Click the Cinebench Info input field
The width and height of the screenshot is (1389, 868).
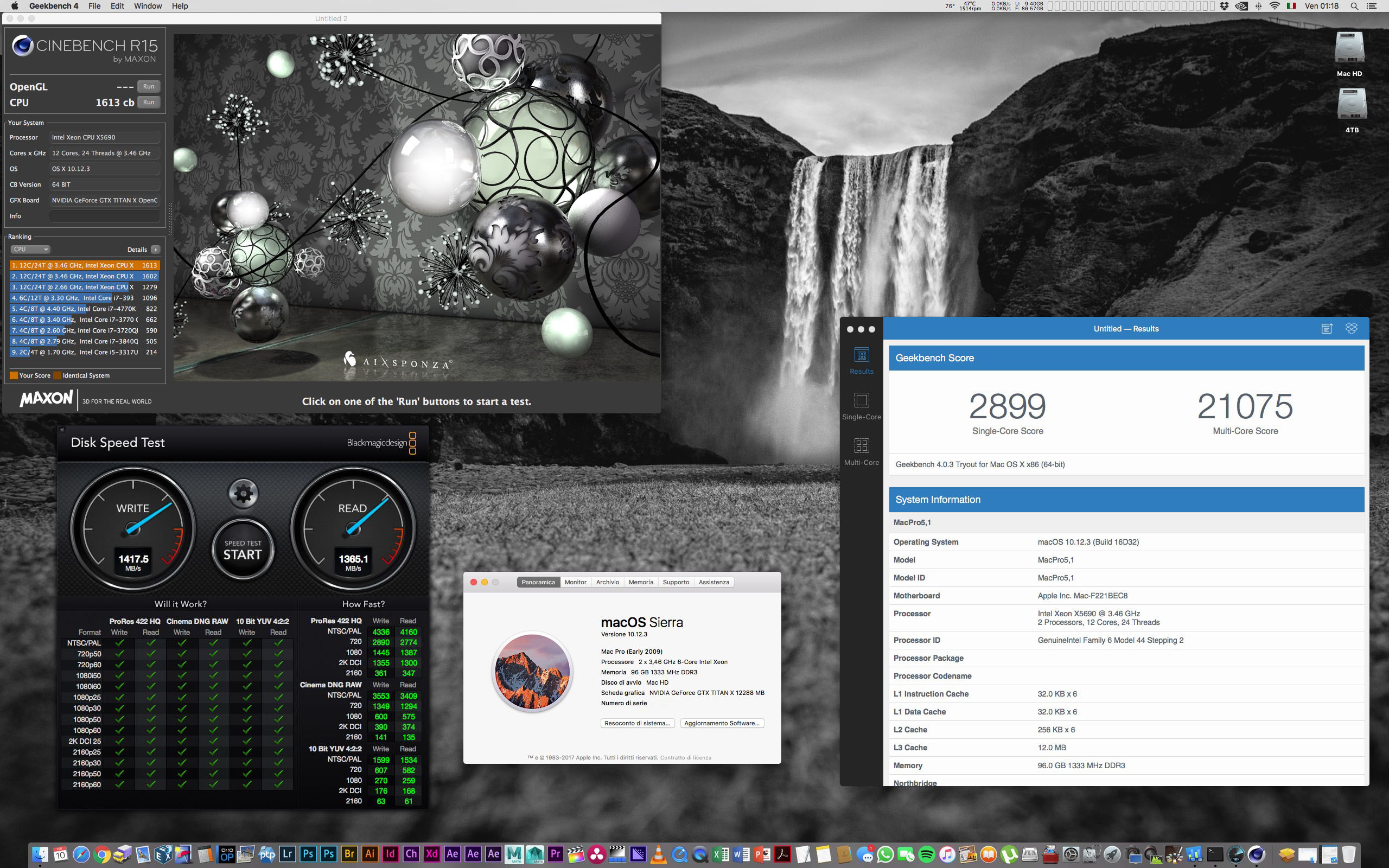105,216
